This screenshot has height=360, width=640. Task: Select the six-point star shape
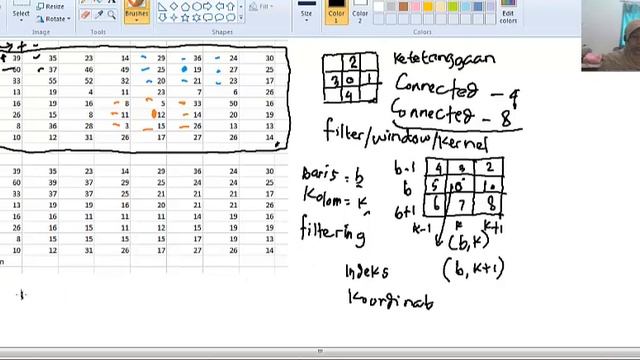tap(197, 18)
